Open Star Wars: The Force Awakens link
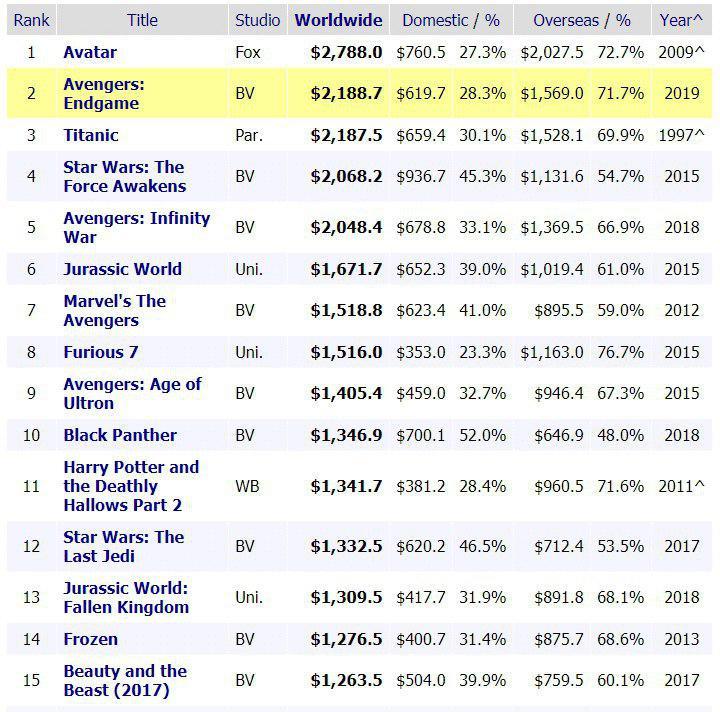The image size is (720, 712). point(124,176)
